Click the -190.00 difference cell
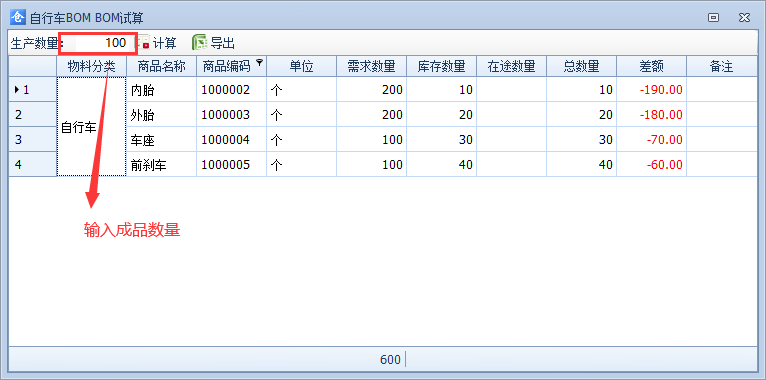 (x=652, y=89)
